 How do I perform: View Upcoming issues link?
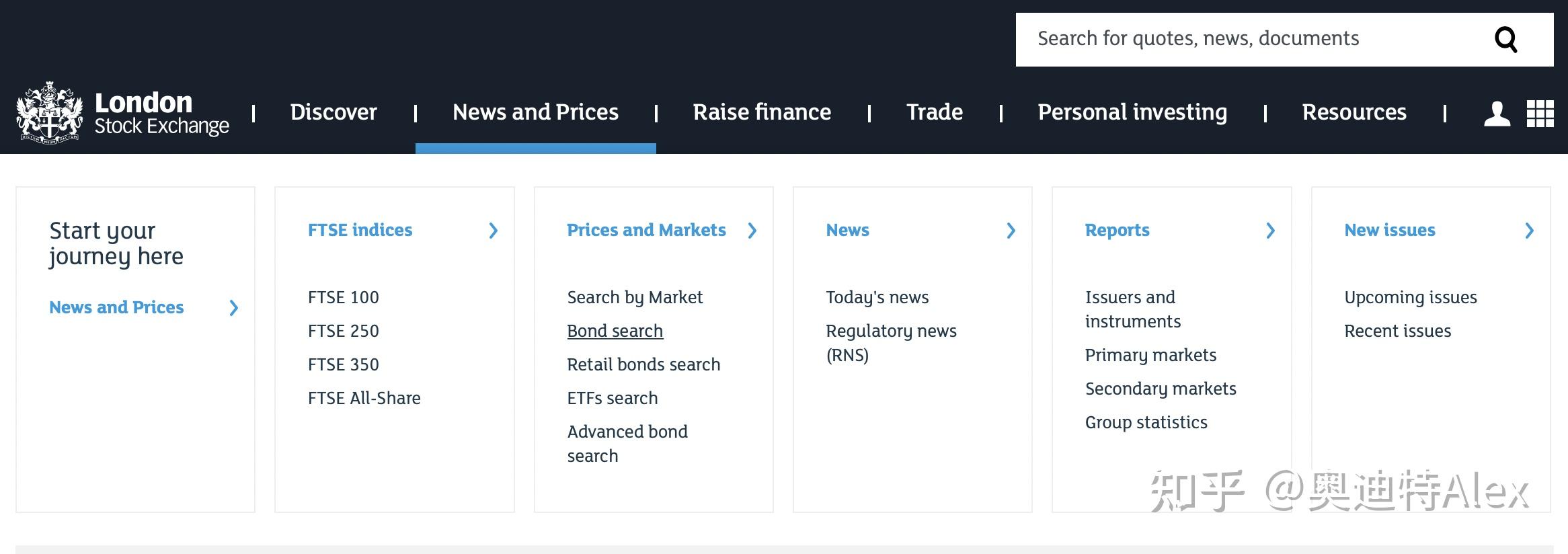tap(1411, 297)
